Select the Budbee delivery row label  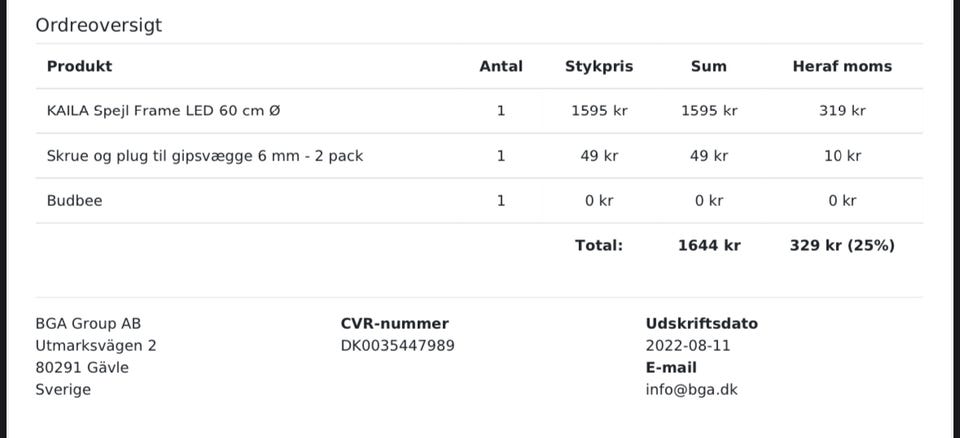pyautogui.click(x=74, y=201)
